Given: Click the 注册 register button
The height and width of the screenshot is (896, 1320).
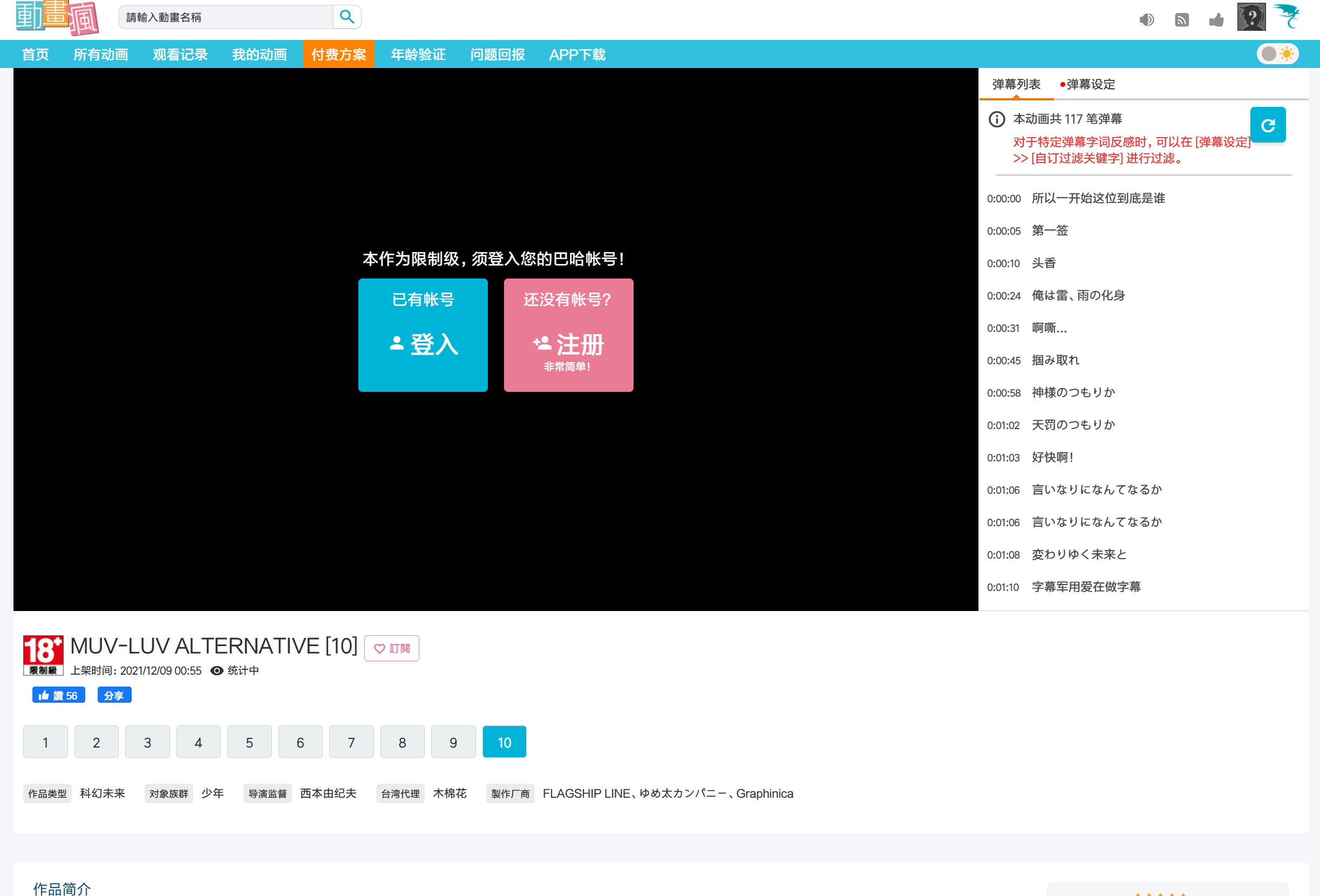Looking at the screenshot, I should [x=568, y=335].
